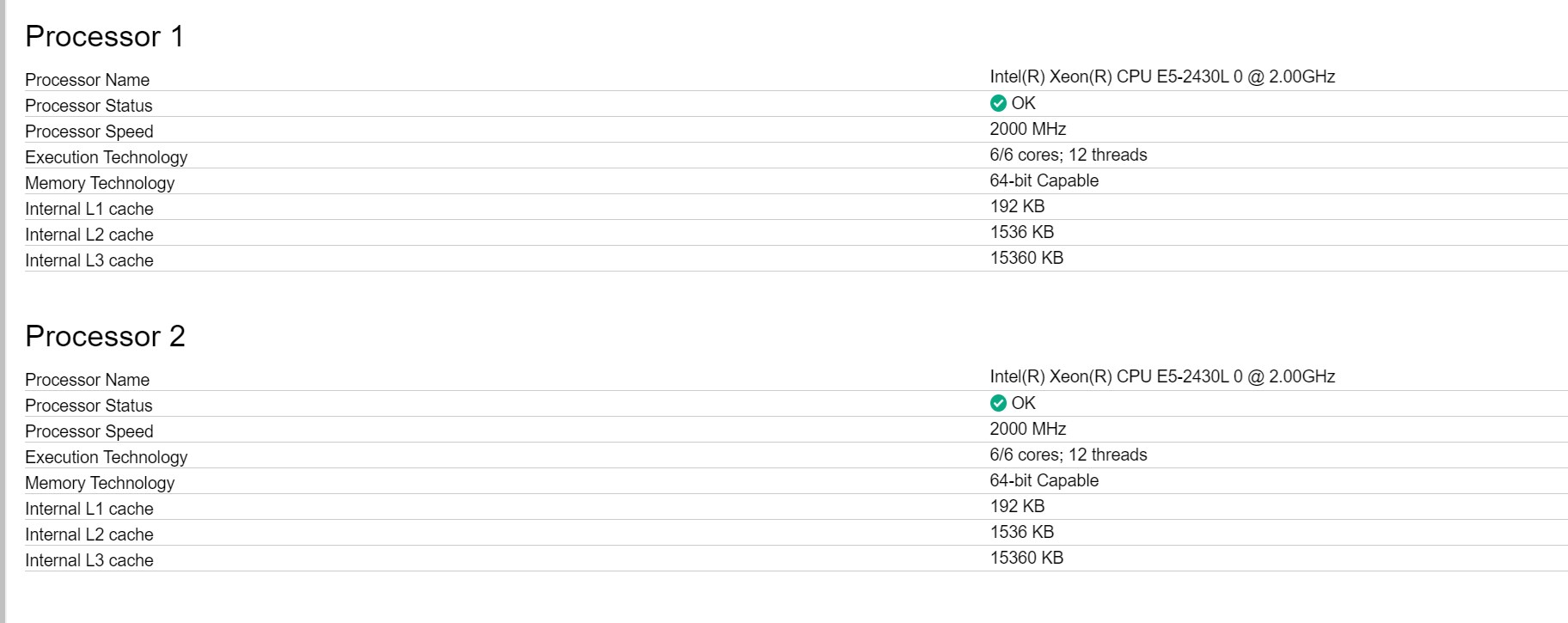Click Processor 1's Internal L1 cache label
The width and height of the screenshot is (1568, 623).
[x=89, y=209]
